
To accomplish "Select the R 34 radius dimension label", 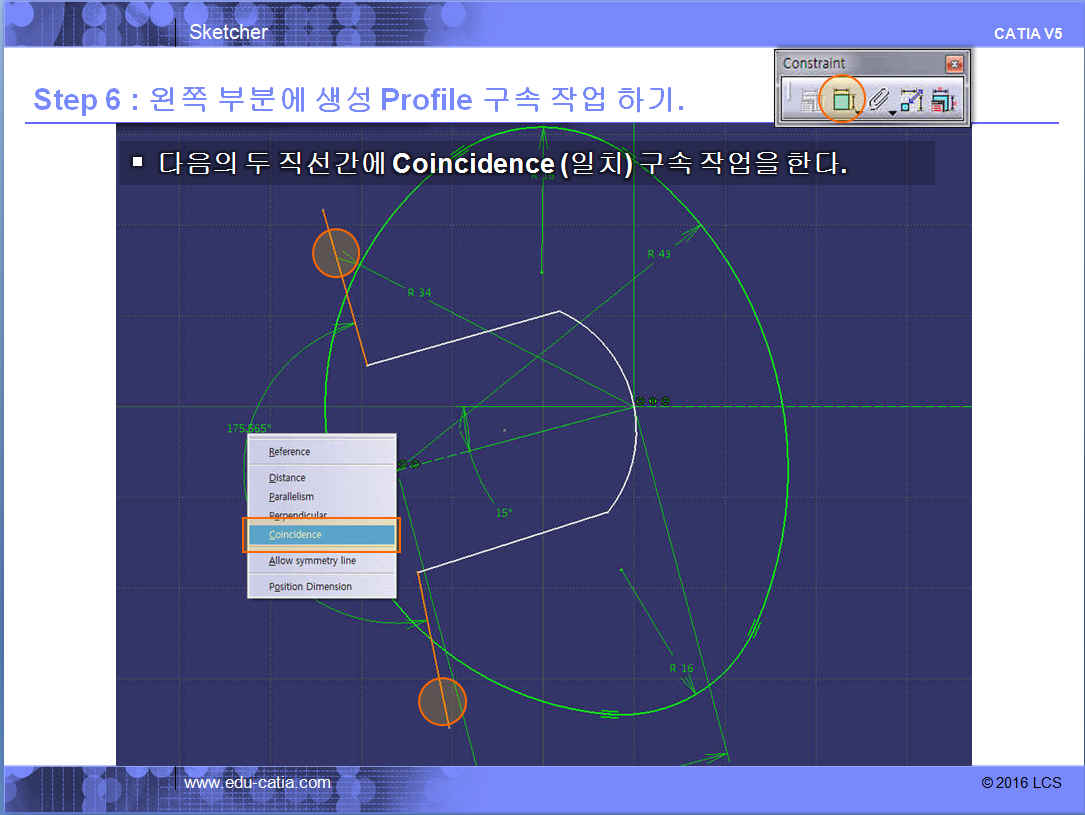I will (x=419, y=293).
